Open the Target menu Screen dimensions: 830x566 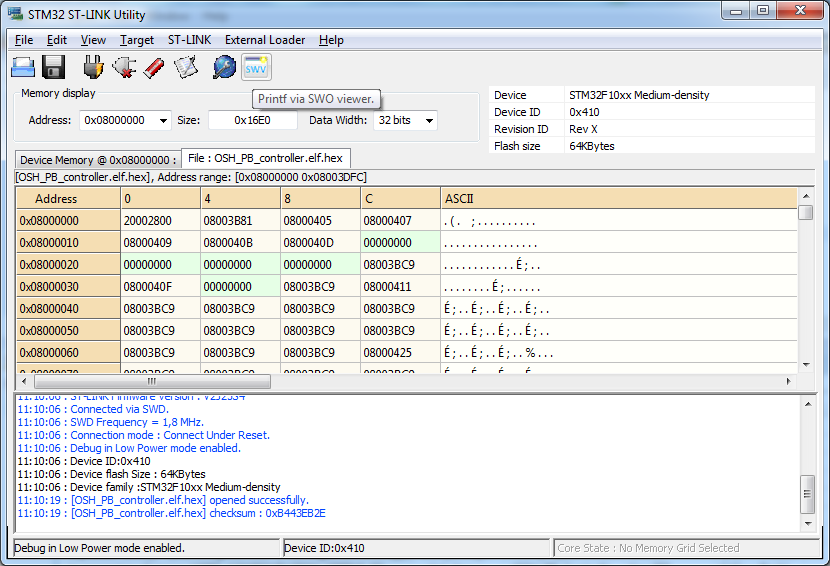[137, 40]
